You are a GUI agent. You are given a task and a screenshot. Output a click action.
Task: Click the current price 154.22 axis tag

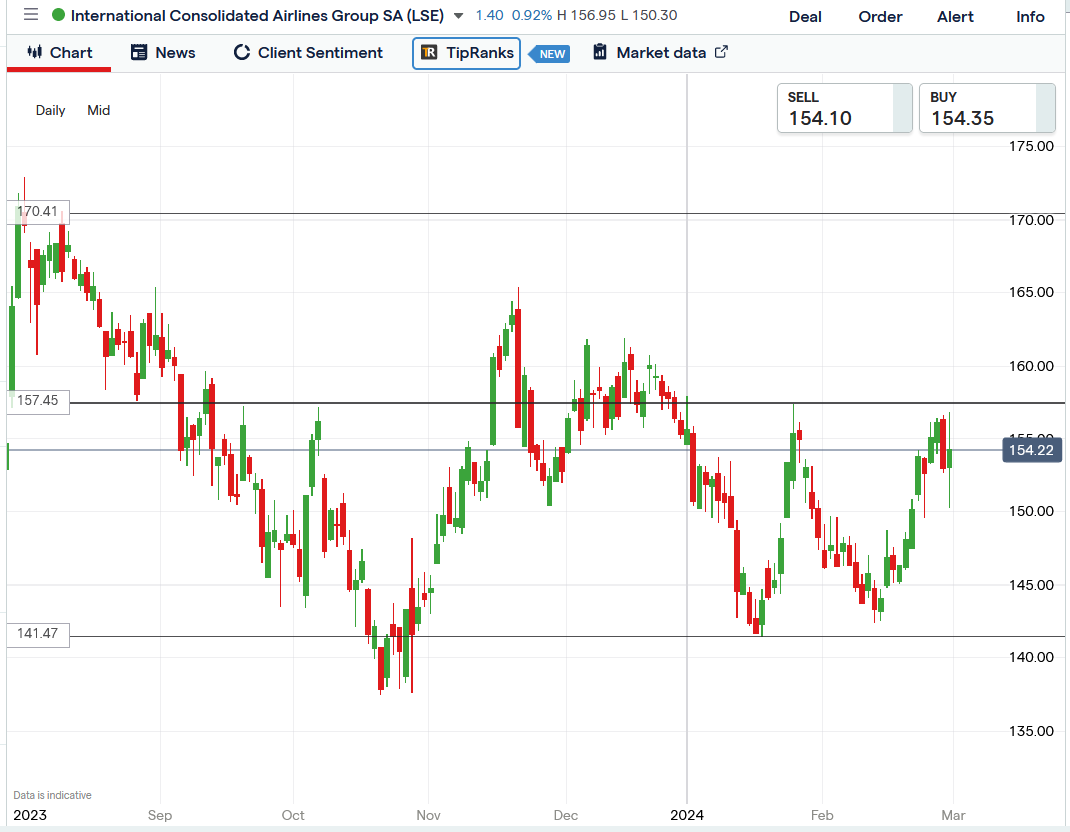click(1032, 450)
